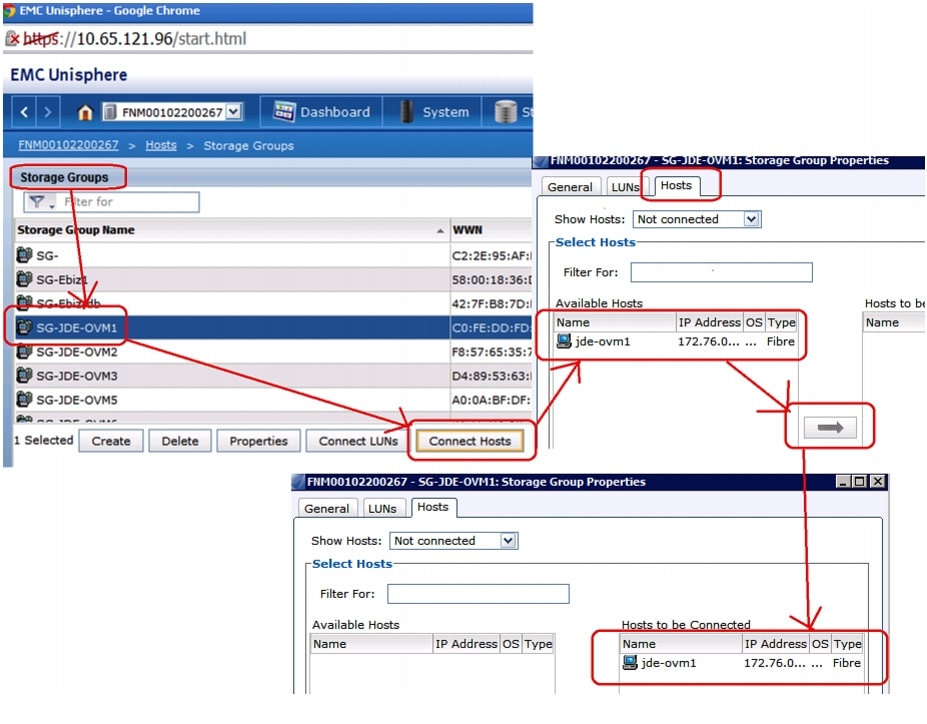The image size is (927, 724).
Task: Click the forward navigation arrow in Unisphere toolbar
Action: tap(47, 112)
